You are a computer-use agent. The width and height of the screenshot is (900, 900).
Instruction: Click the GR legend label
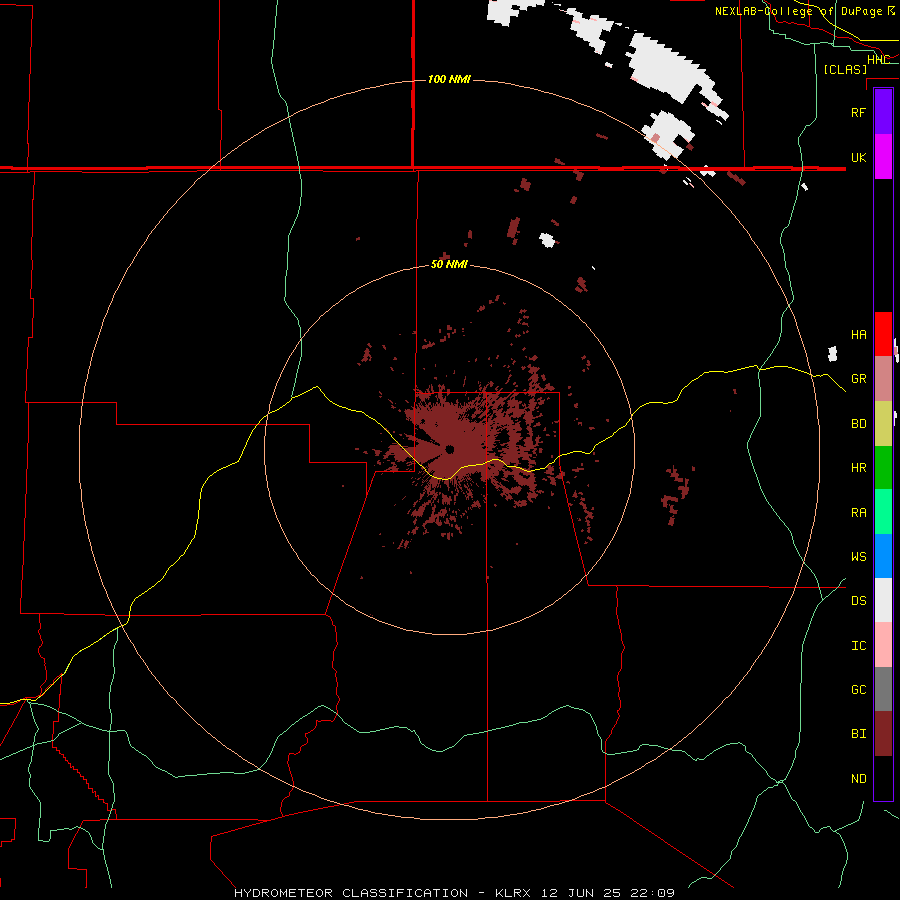[x=858, y=379]
